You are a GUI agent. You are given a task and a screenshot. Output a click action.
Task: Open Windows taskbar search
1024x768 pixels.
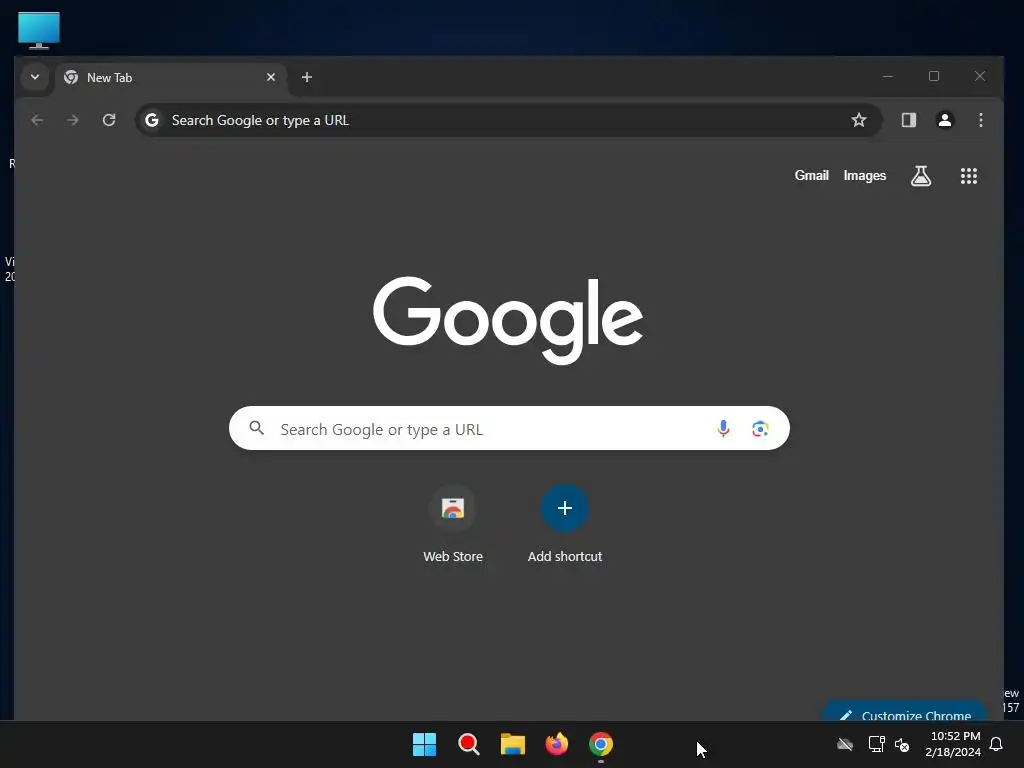pos(468,744)
